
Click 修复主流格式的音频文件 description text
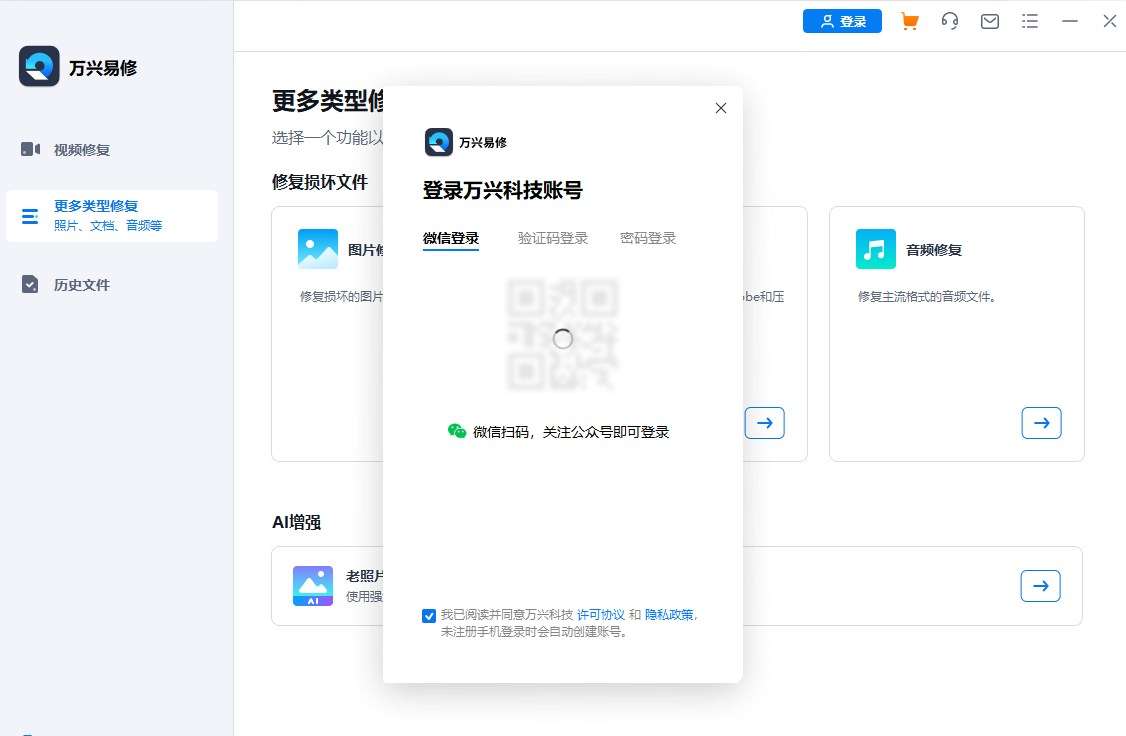(x=926, y=297)
